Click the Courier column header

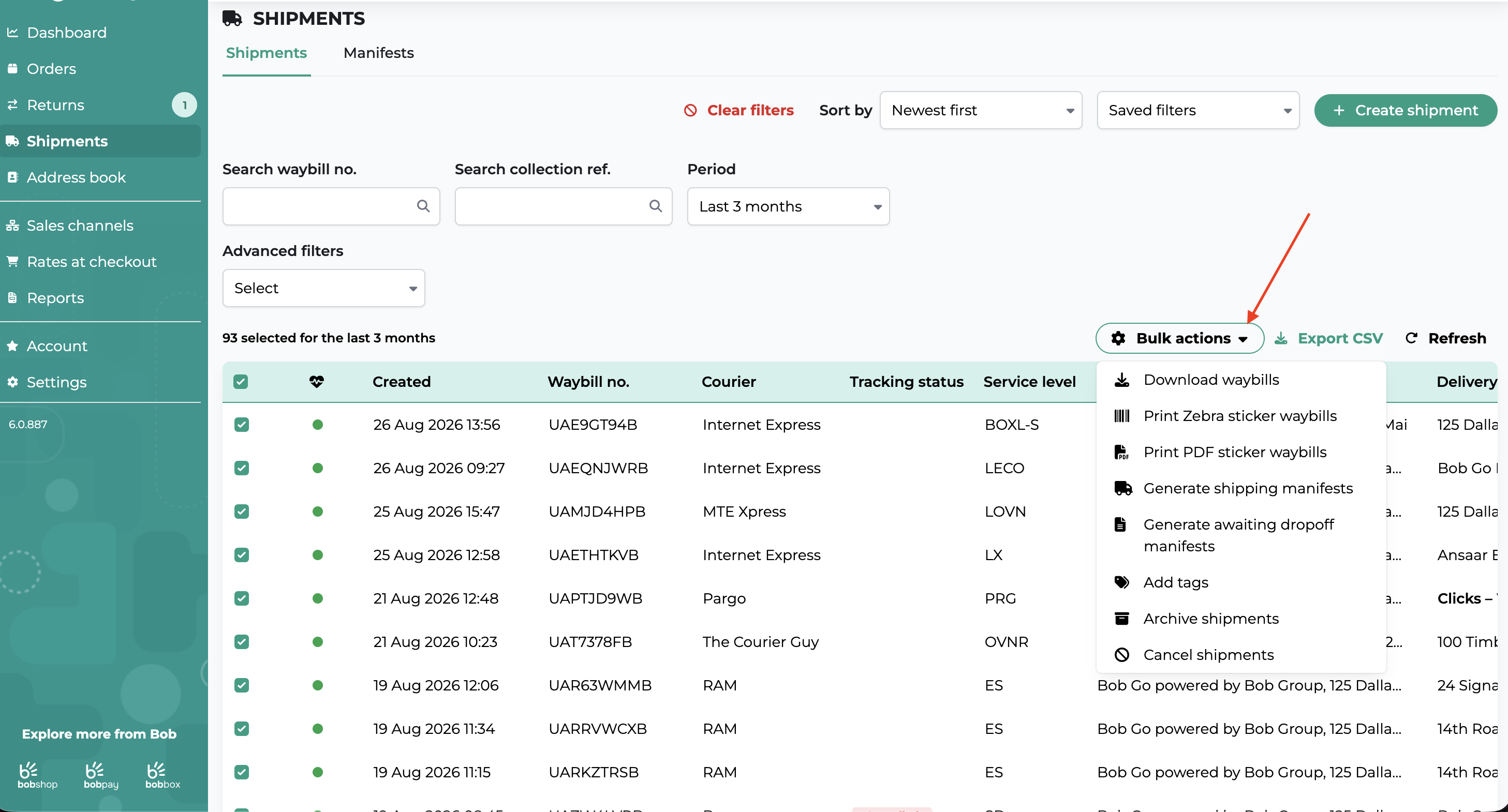point(728,382)
